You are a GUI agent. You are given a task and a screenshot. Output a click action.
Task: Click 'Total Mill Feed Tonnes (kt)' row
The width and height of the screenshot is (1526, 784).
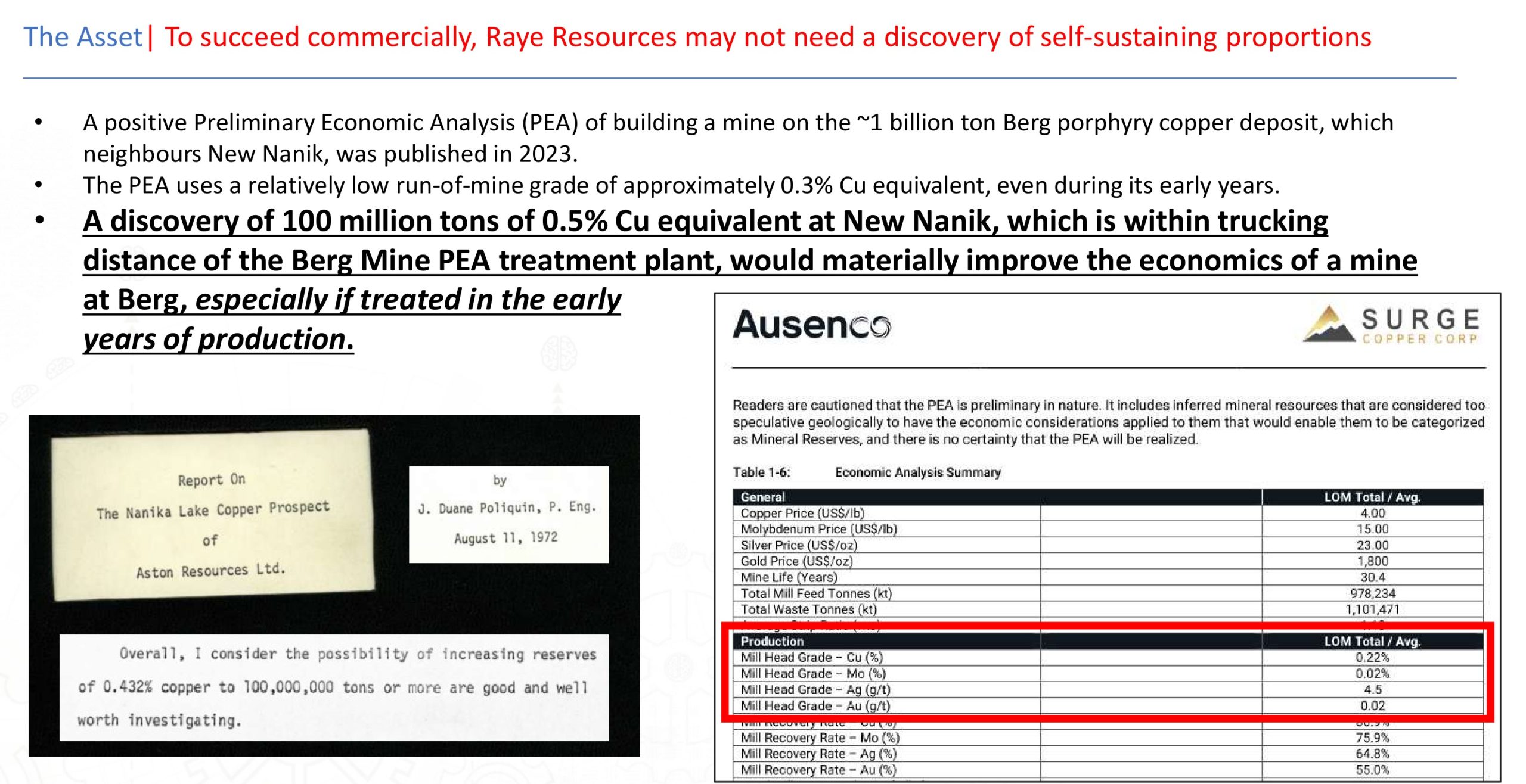click(1108, 593)
